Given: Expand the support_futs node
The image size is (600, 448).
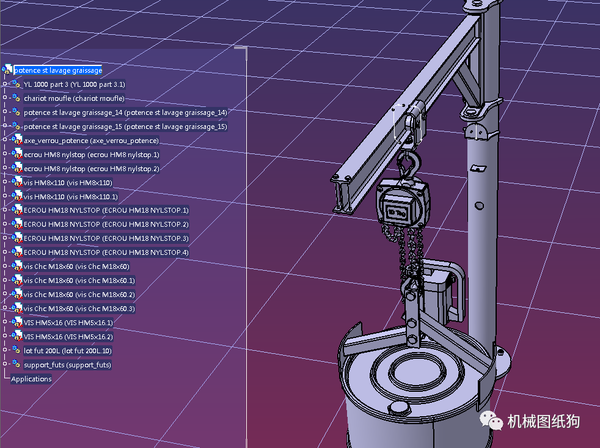Looking at the screenshot, I should (5, 364).
